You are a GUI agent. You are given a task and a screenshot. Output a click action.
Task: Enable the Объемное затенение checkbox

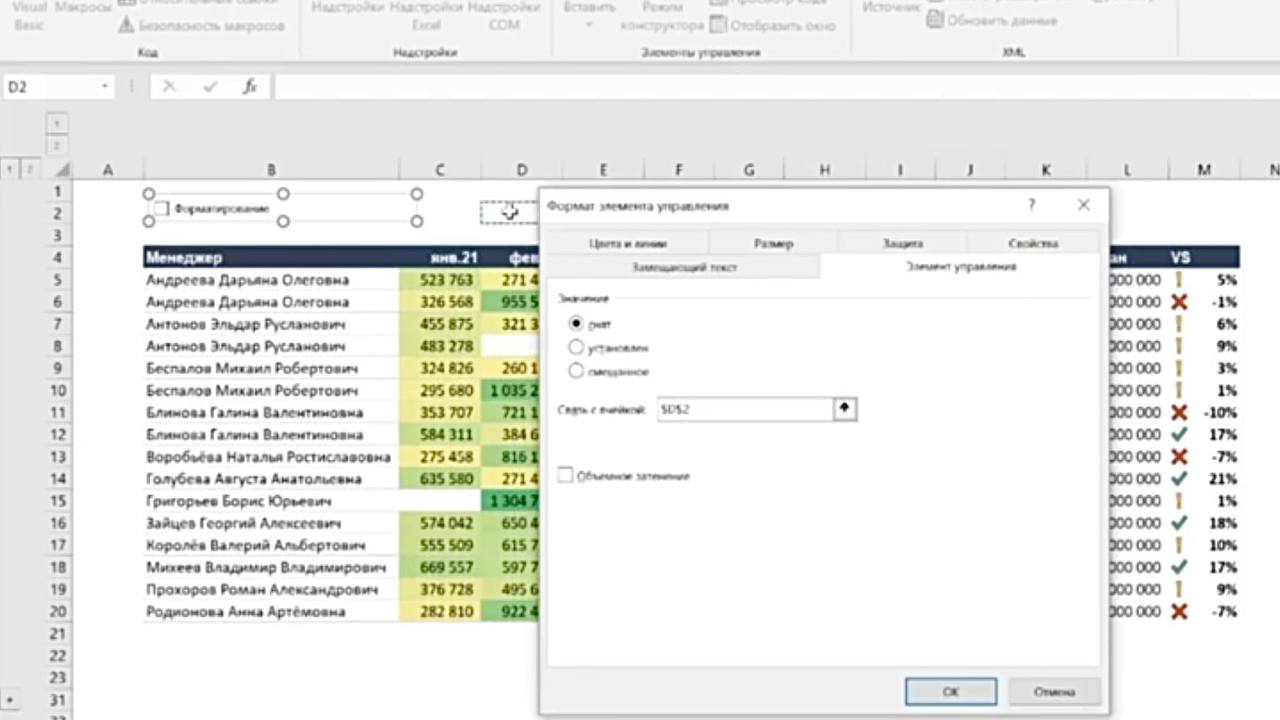point(566,476)
